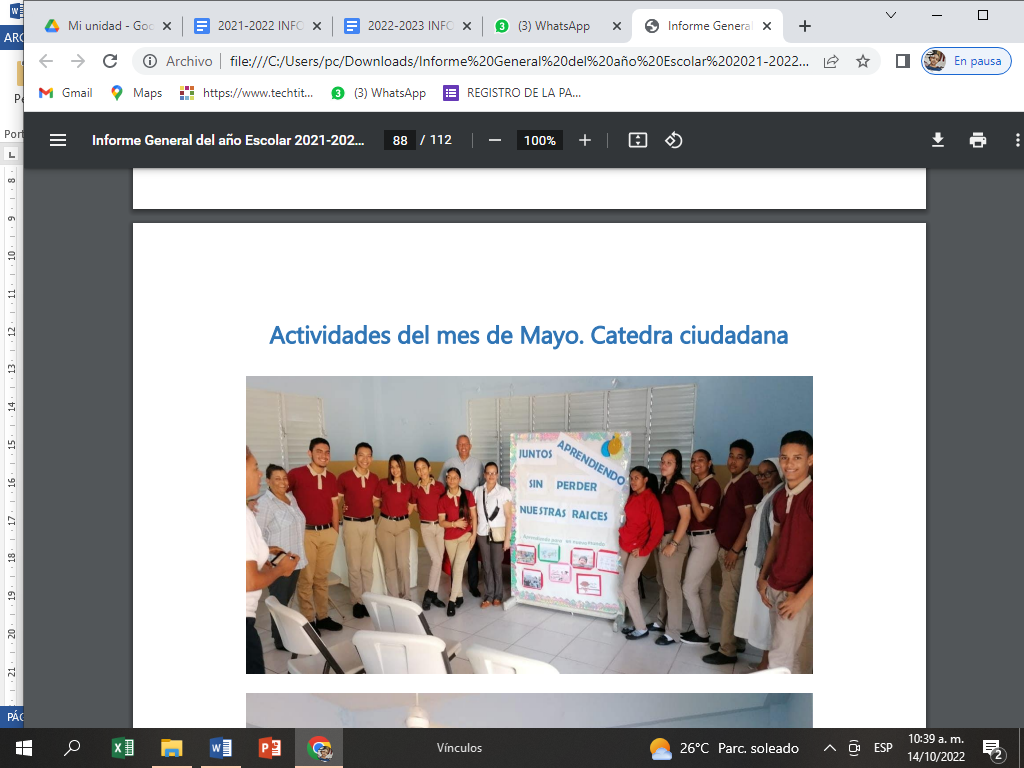Toggle the Chrome side panel
The width and height of the screenshot is (1024, 768).
pyautogui.click(x=903, y=61)
